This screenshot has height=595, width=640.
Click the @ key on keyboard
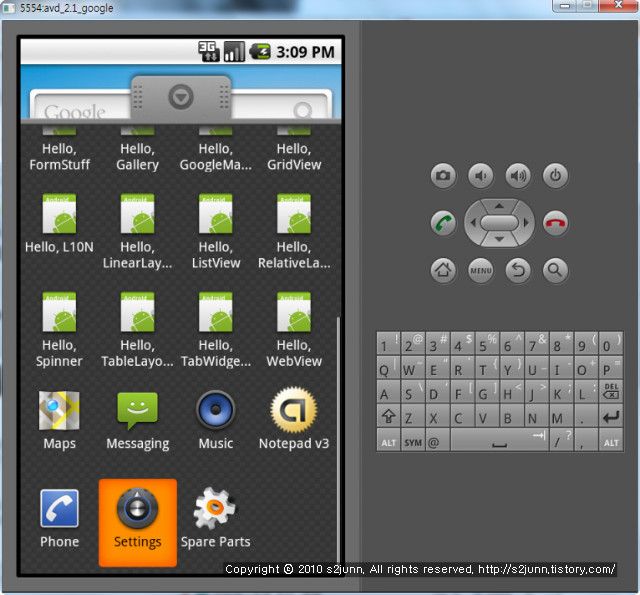[x=438, y=440]
